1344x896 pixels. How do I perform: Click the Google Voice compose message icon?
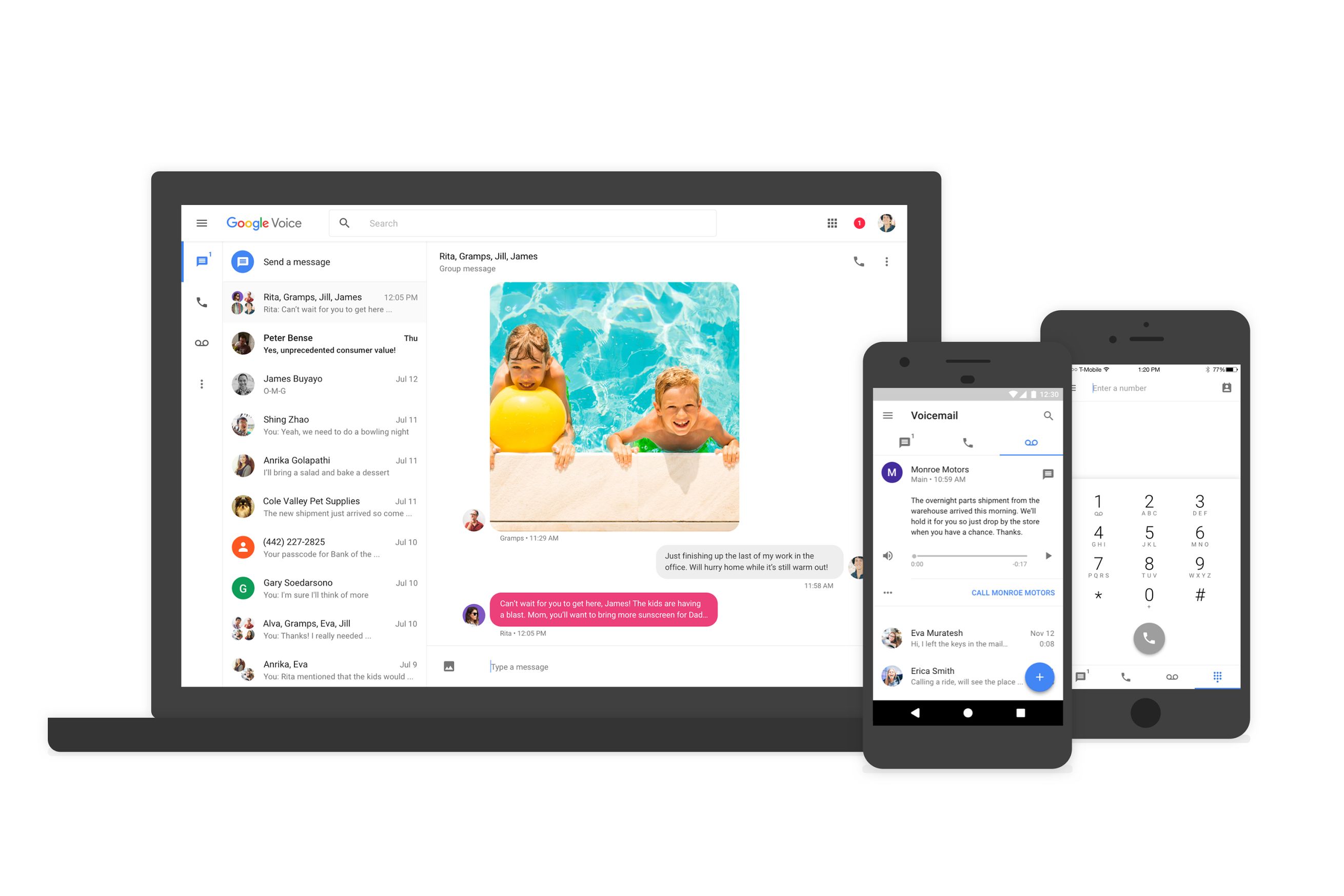[243, 262]
